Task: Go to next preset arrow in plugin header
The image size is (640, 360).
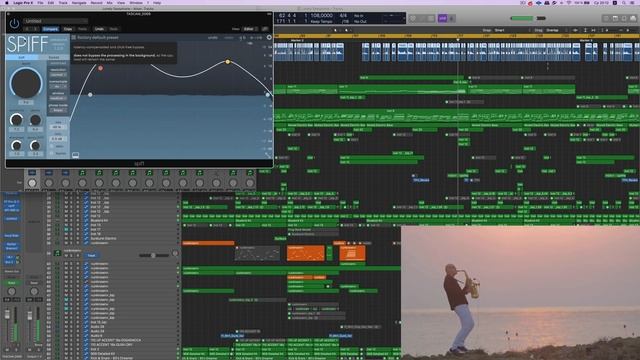Action: (36, 29)
